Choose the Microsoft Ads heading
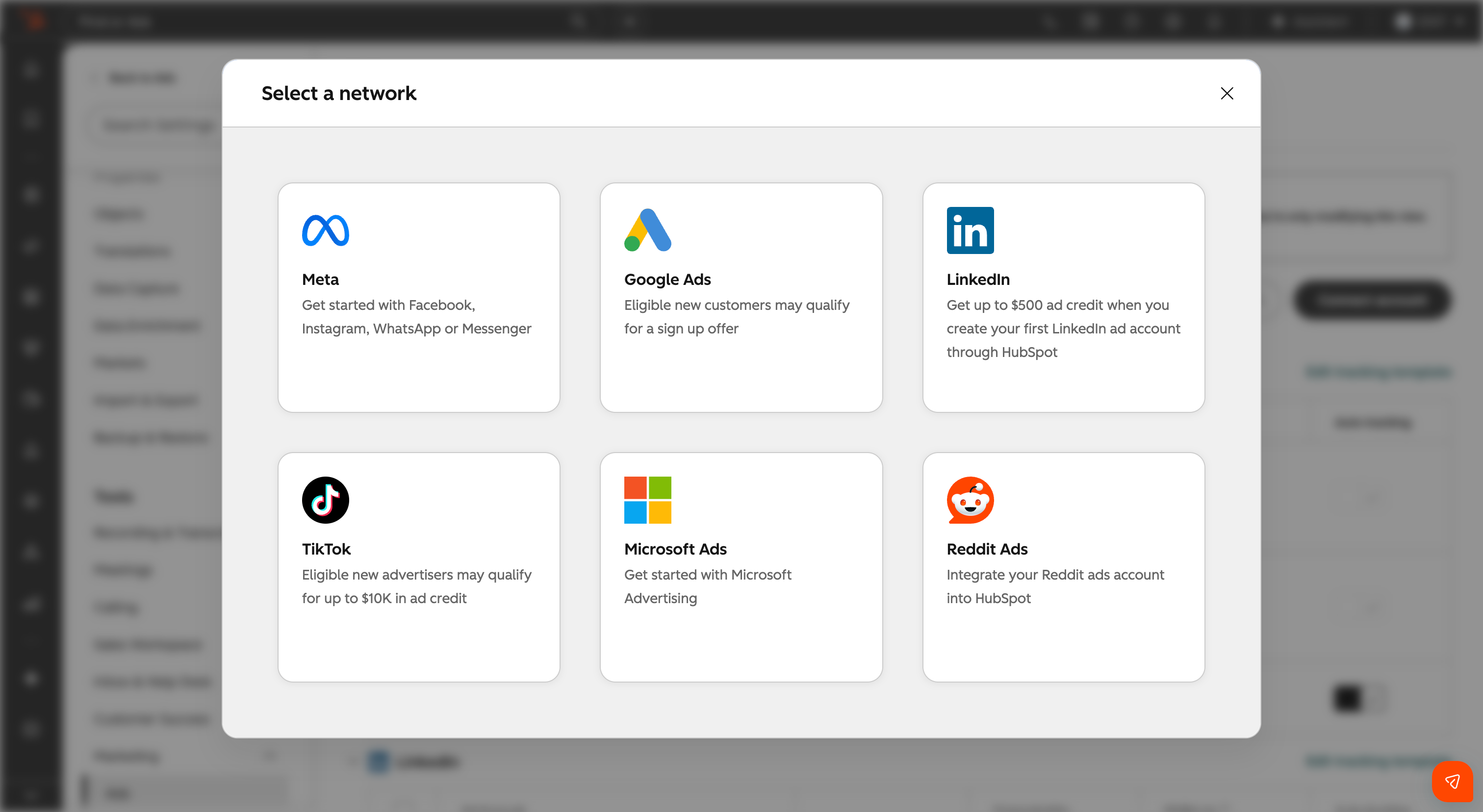The height and width of the screenshot is (812, 1483). coord(675,549)
